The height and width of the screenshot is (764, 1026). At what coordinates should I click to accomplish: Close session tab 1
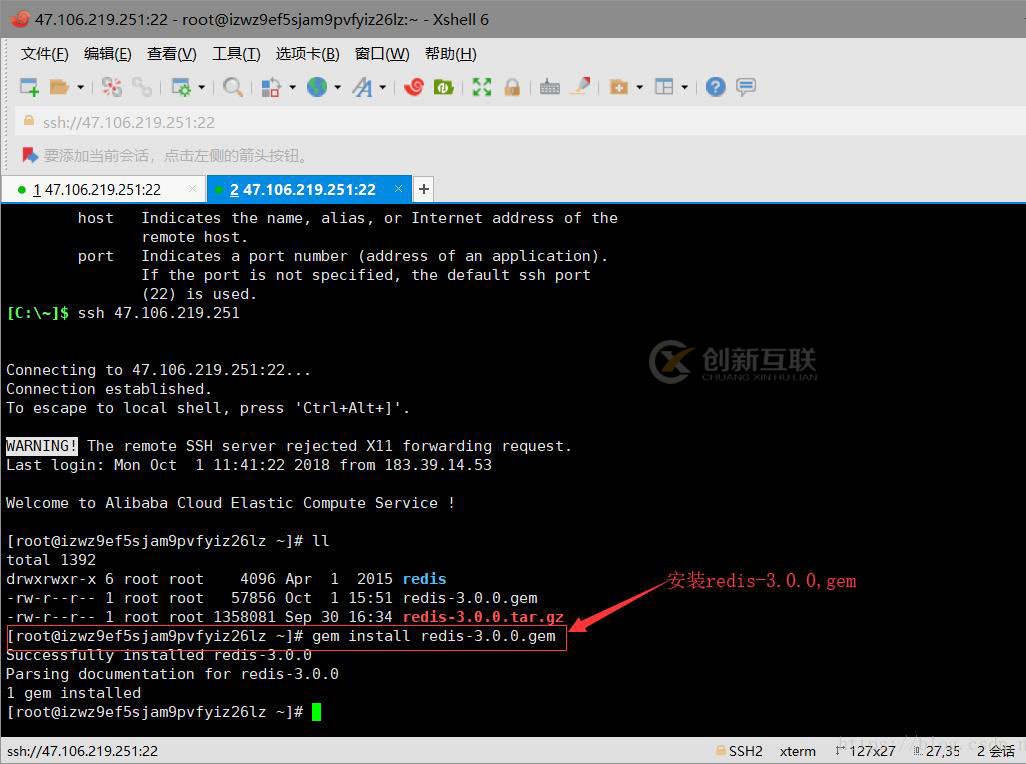(x=192, y=189)
